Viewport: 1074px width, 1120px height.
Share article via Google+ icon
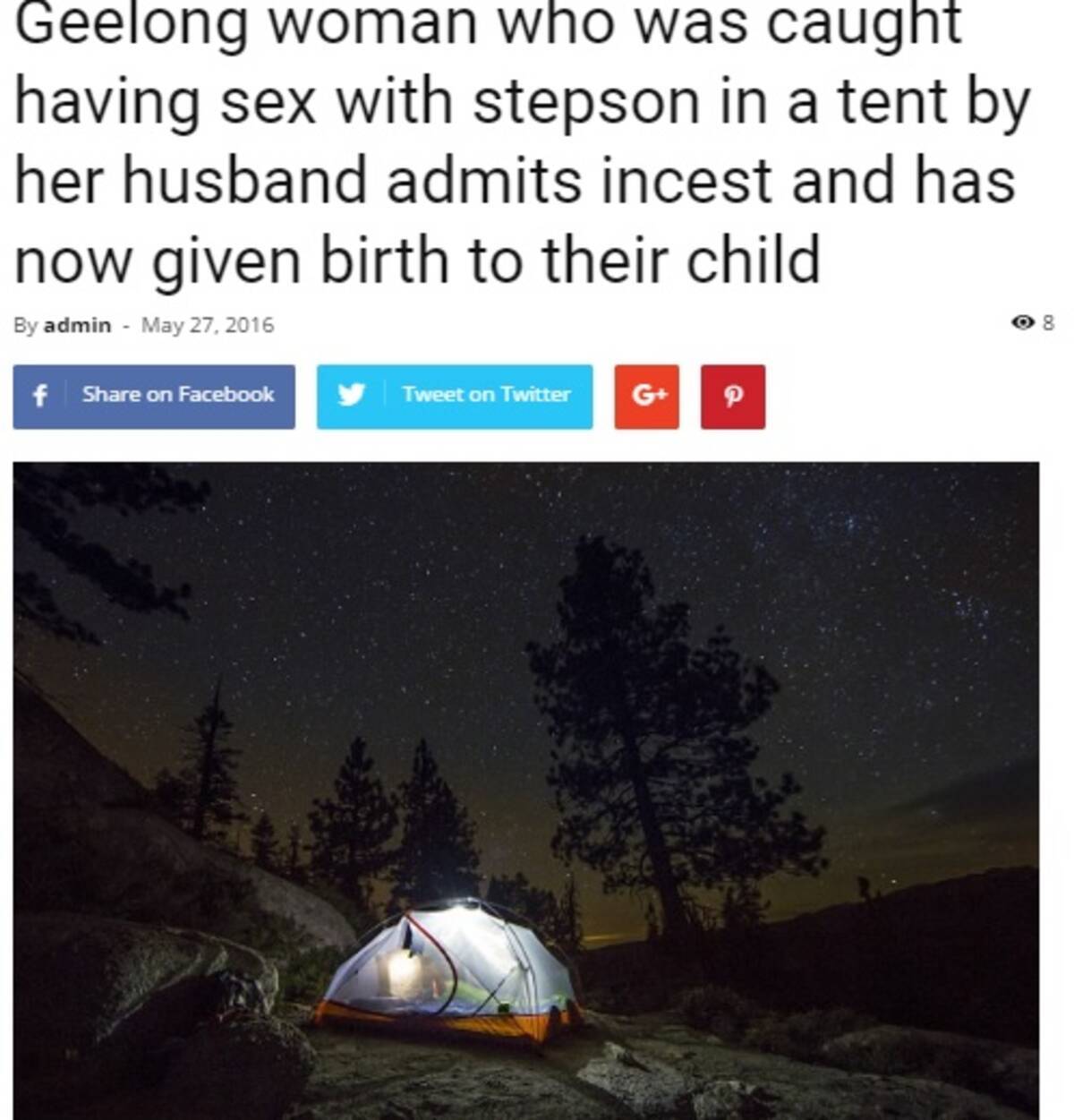tap(646, 397)
